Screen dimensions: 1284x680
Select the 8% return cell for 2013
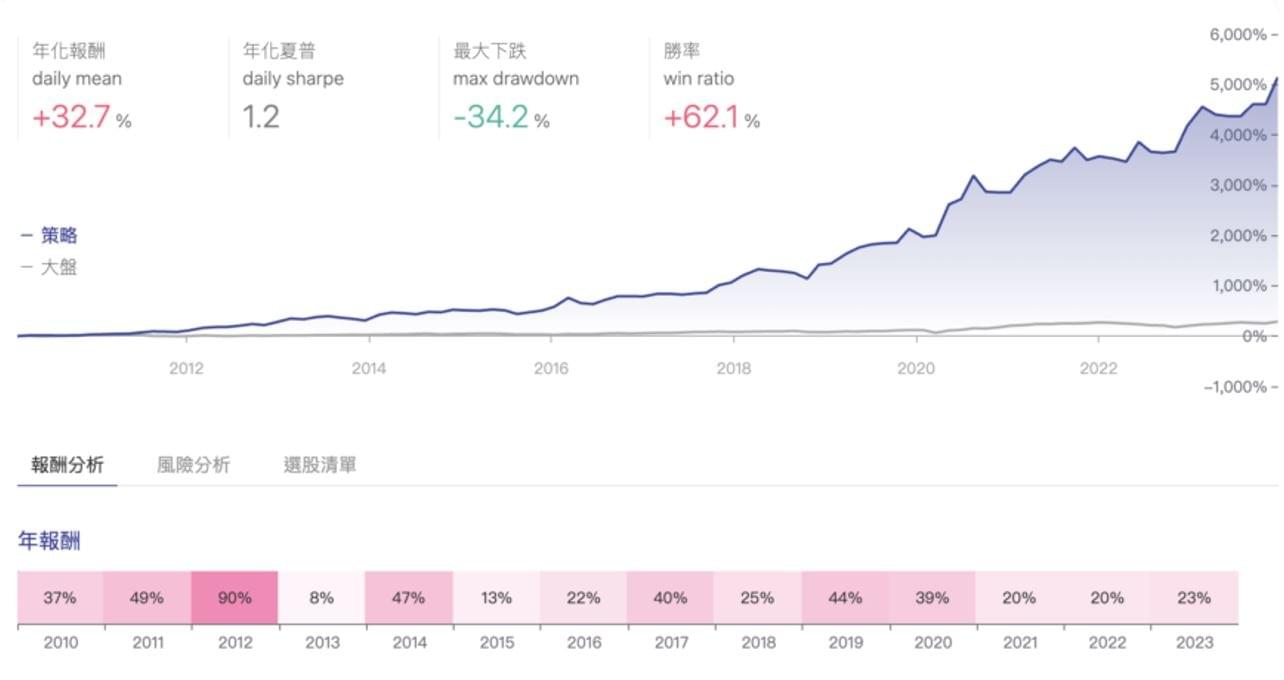tap(321, 597)
